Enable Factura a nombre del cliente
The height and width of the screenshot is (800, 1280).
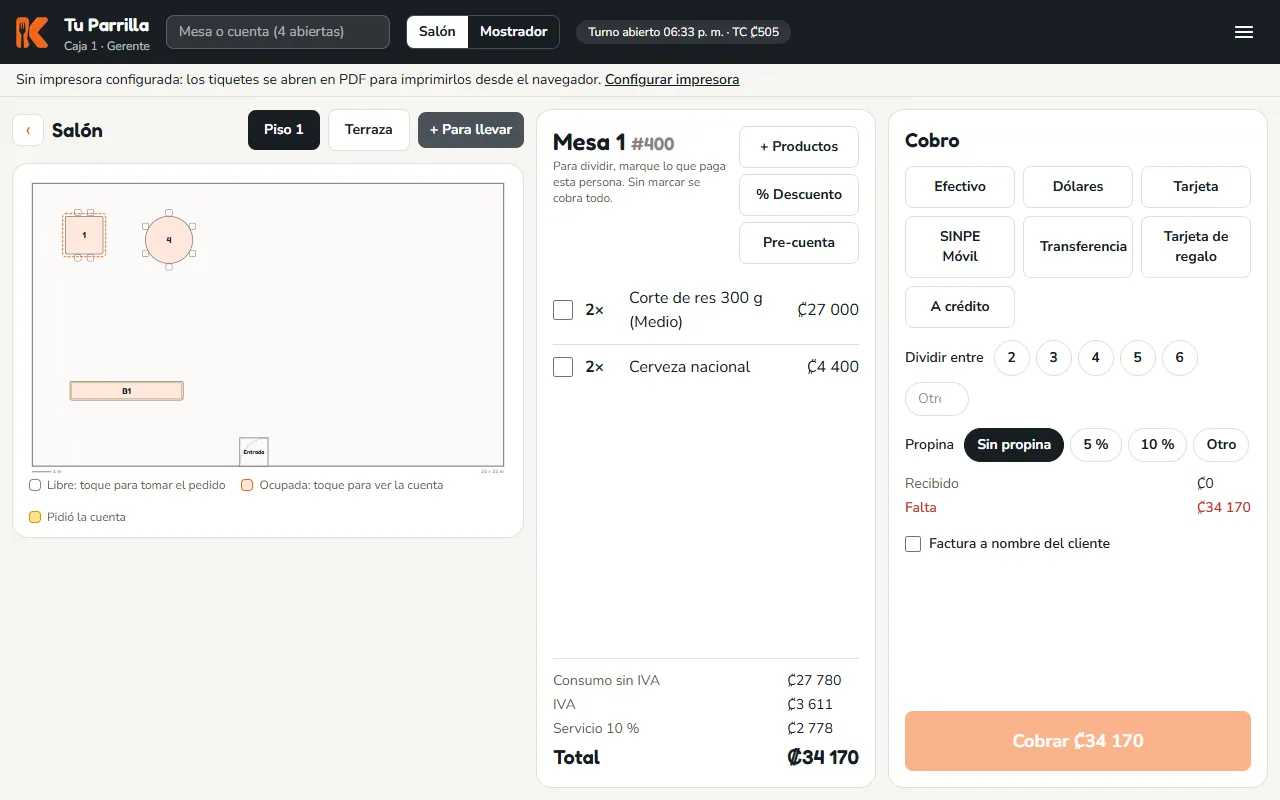[x=913, y=544]
